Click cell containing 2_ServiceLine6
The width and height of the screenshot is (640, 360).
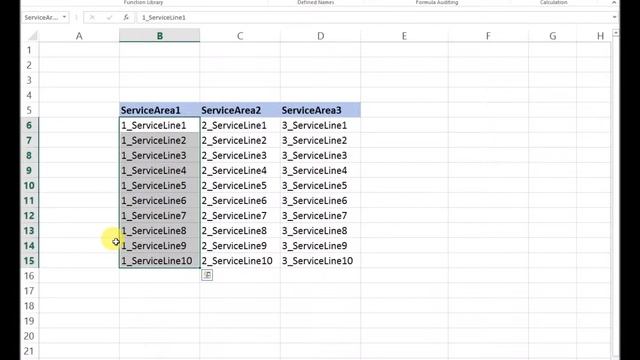[x=240, y=200]
